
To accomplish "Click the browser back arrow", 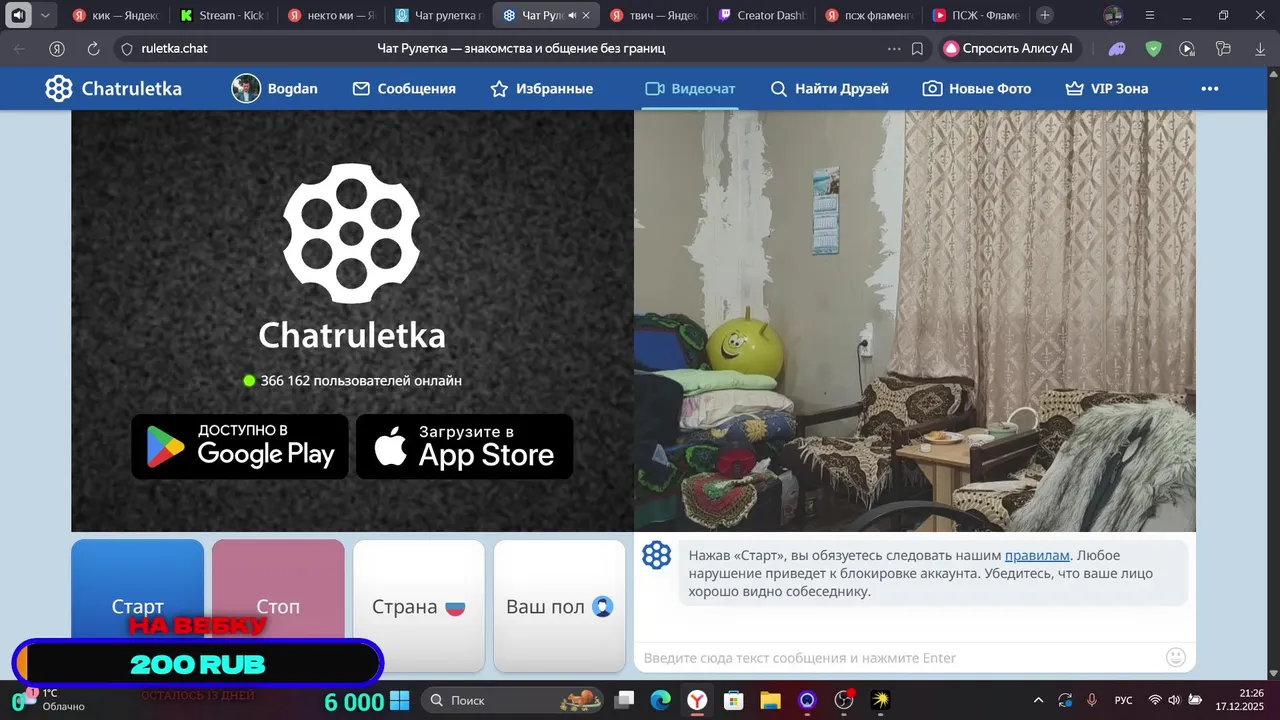I will 20,48.
